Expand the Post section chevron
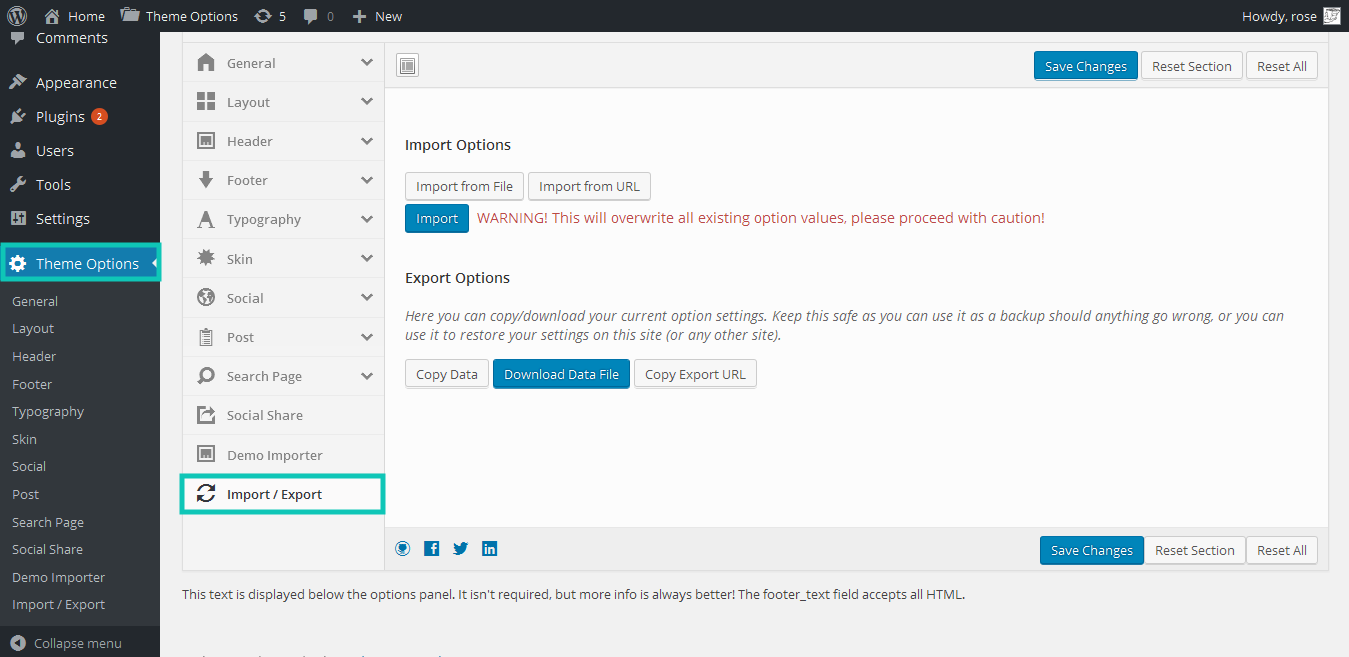Screen dimensions: 1349x657 367,336
